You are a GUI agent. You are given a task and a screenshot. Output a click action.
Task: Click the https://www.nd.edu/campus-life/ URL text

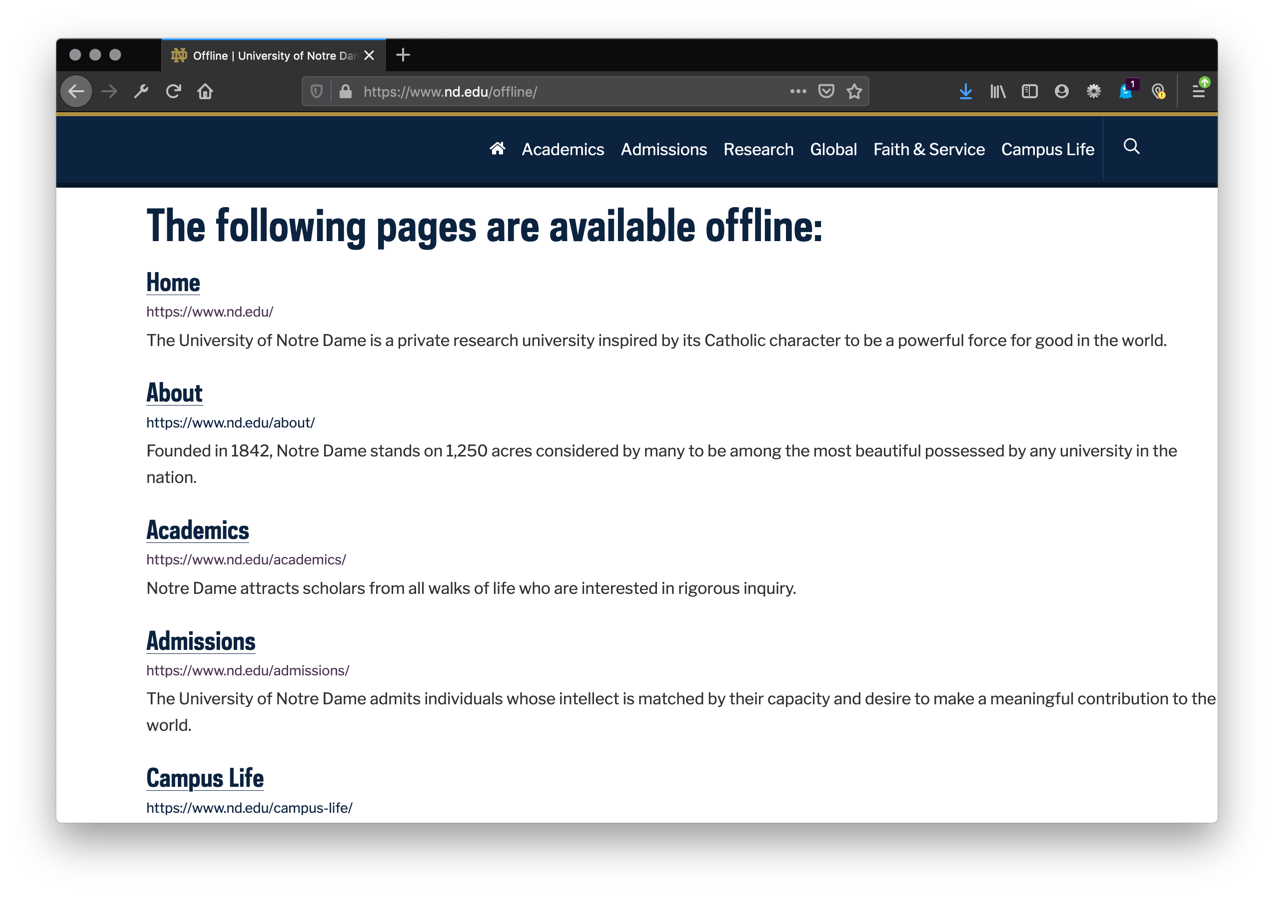coord(250,808)
